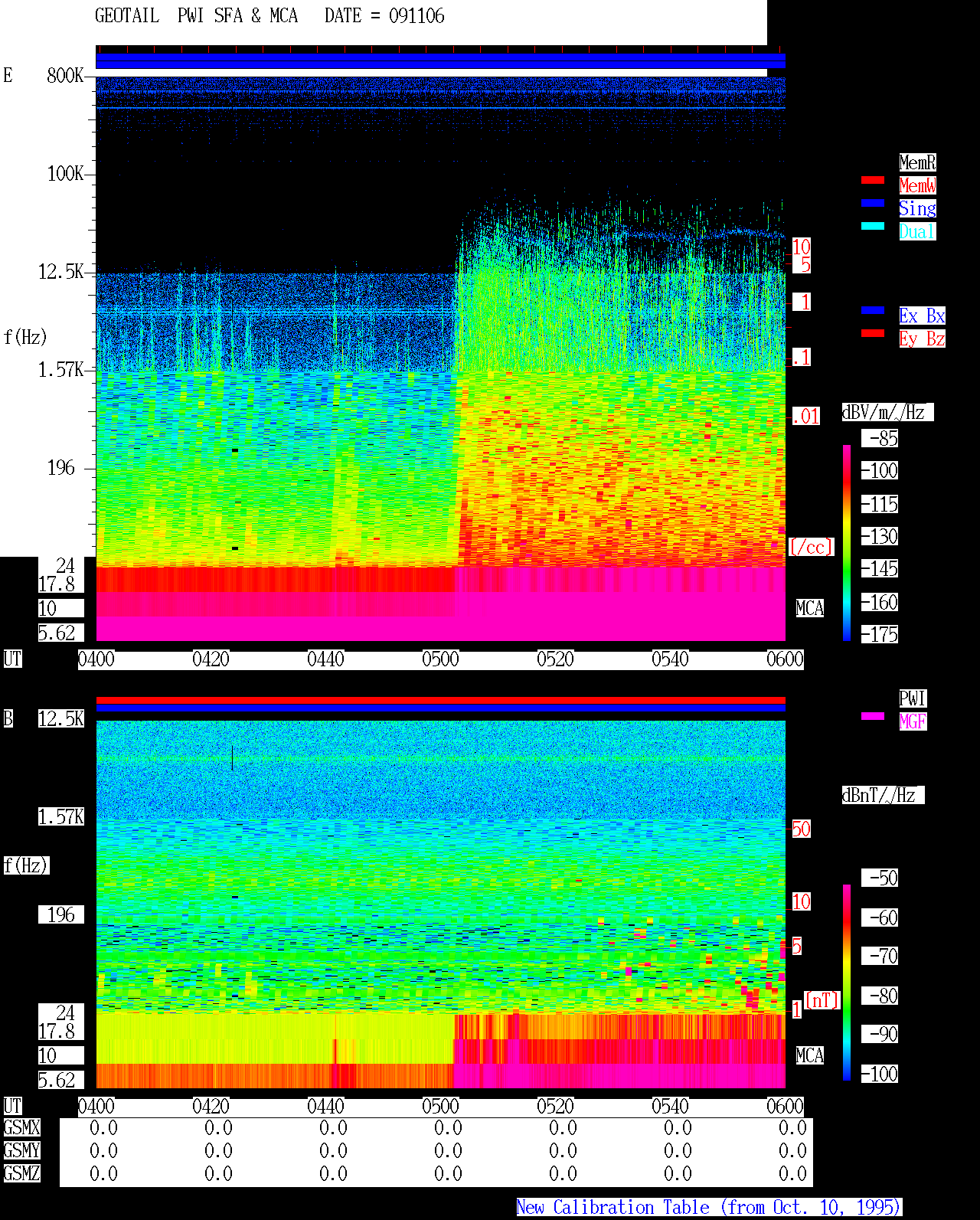
Task: Click the -100 electric color scale value
Action: click(x=880, y=470)
